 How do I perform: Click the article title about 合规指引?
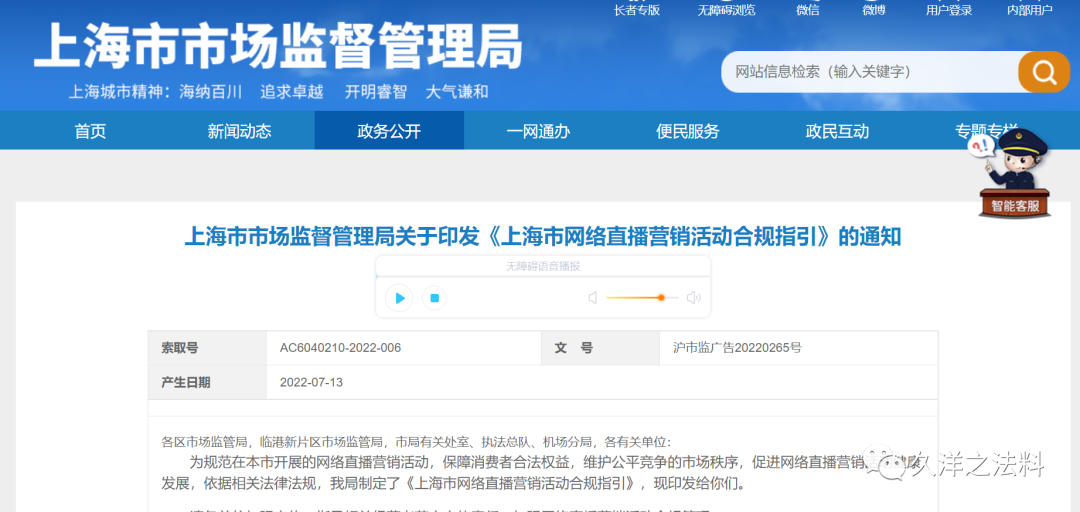(543, 236)
